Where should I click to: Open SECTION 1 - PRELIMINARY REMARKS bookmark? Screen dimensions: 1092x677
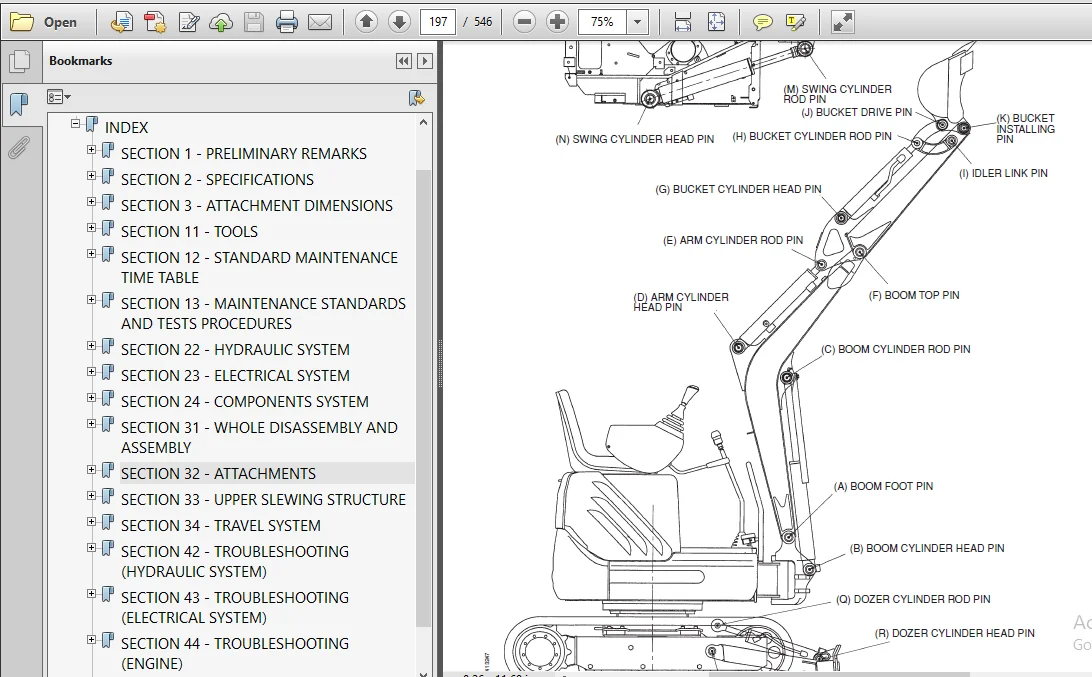(x=244, y=153)
